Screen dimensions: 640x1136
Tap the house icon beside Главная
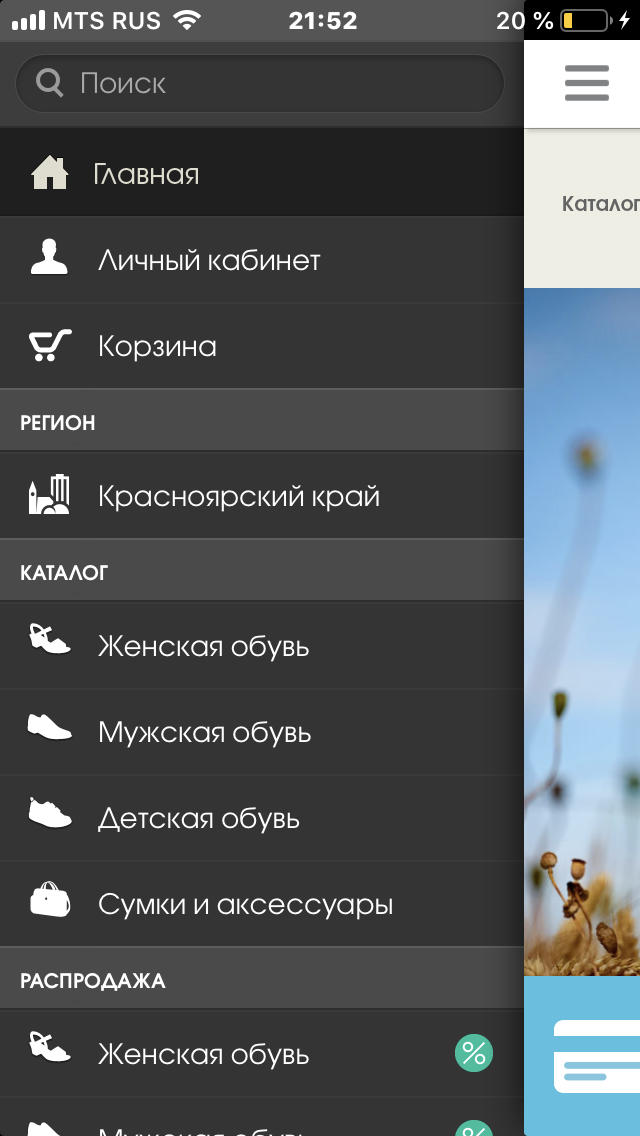pyautogui.click(x=49, y=174)
